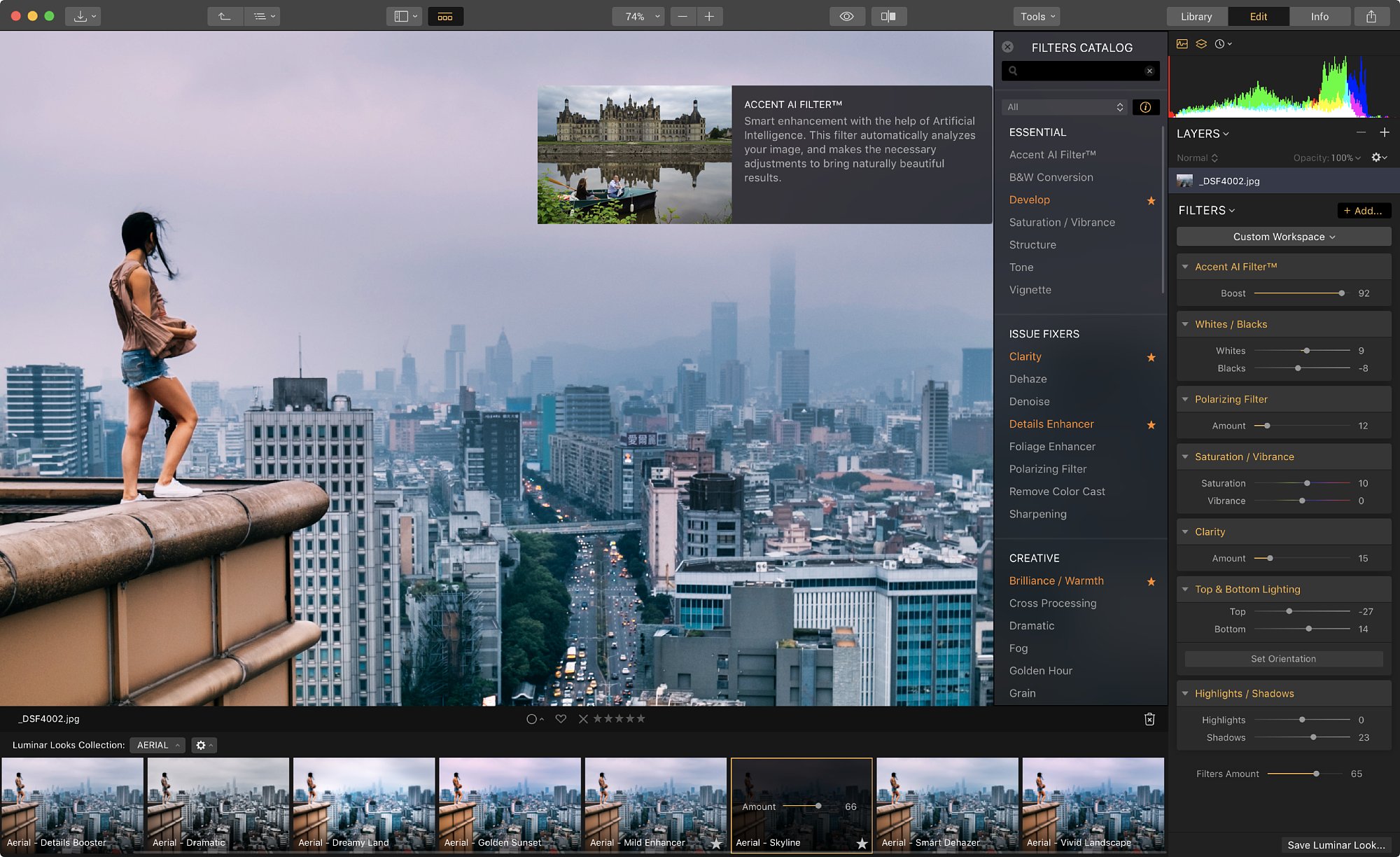Toggle the eye preview icon in toolbar
The height and width of the screenshot is (857, 1400).
click(846, 16)
